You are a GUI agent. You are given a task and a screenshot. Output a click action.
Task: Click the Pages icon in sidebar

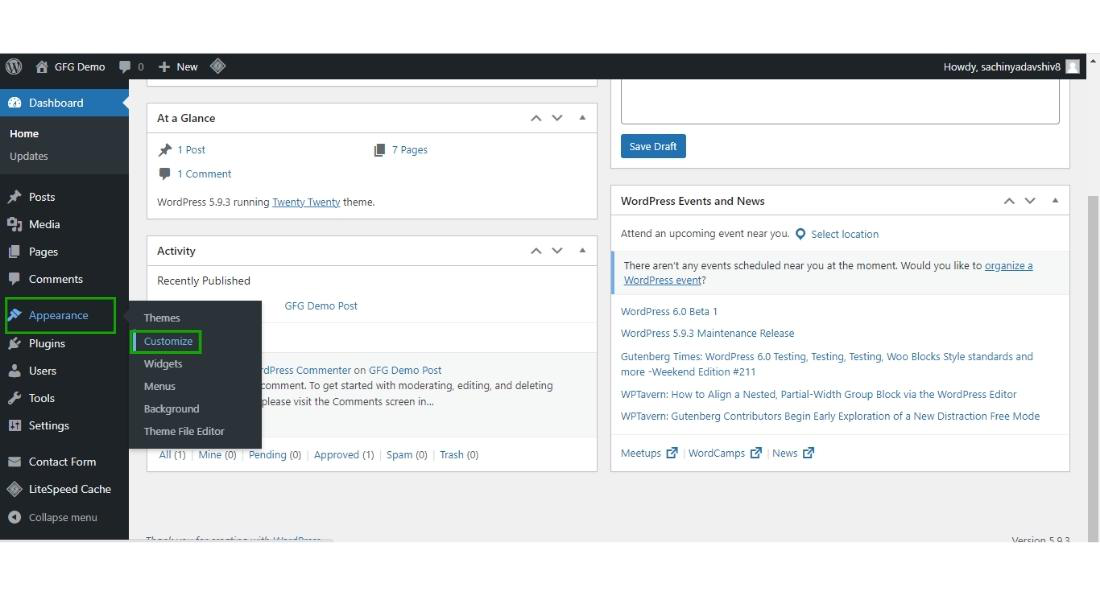point(15,251)
